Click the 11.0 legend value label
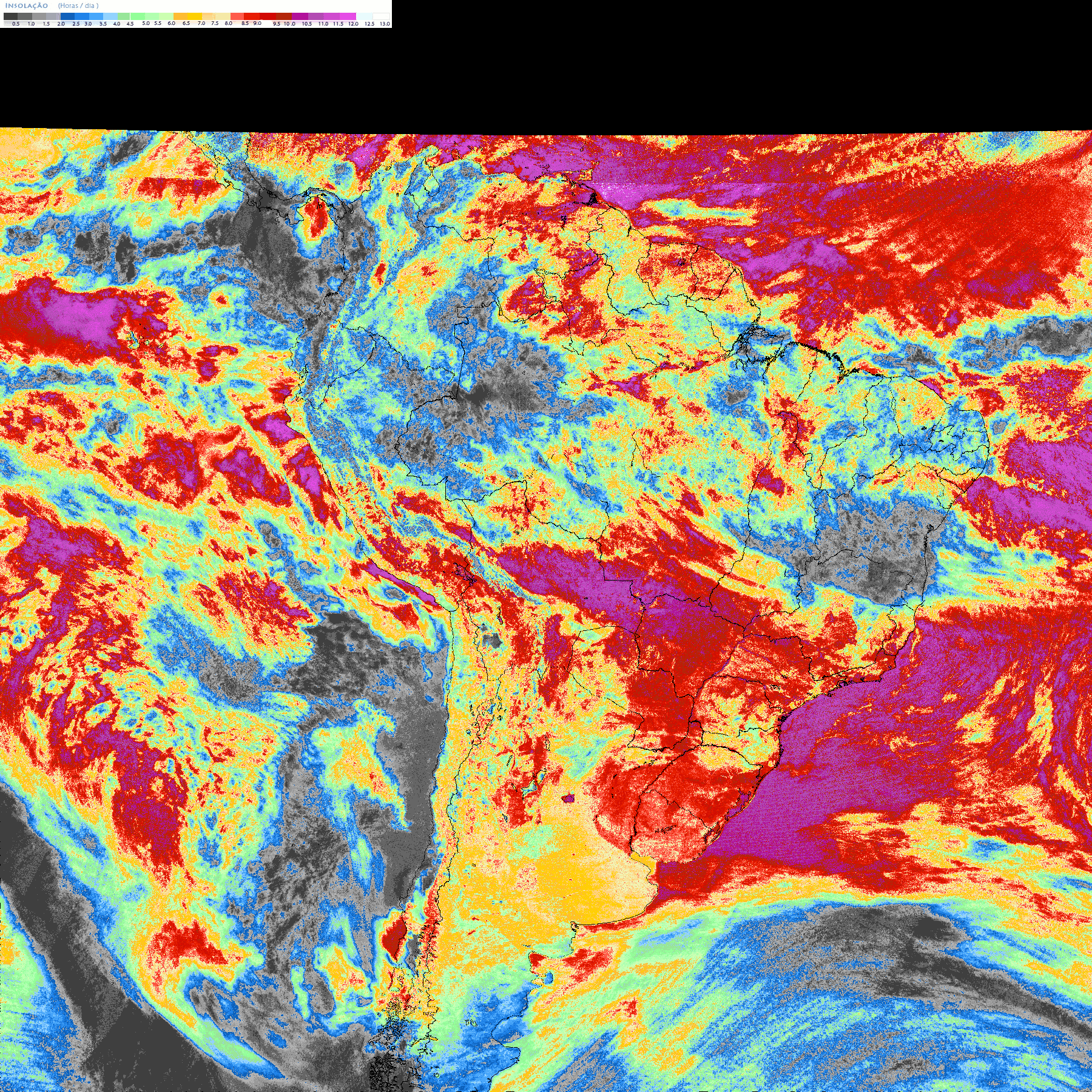This screenshot has width=1092, height=1092. point(323,24)
